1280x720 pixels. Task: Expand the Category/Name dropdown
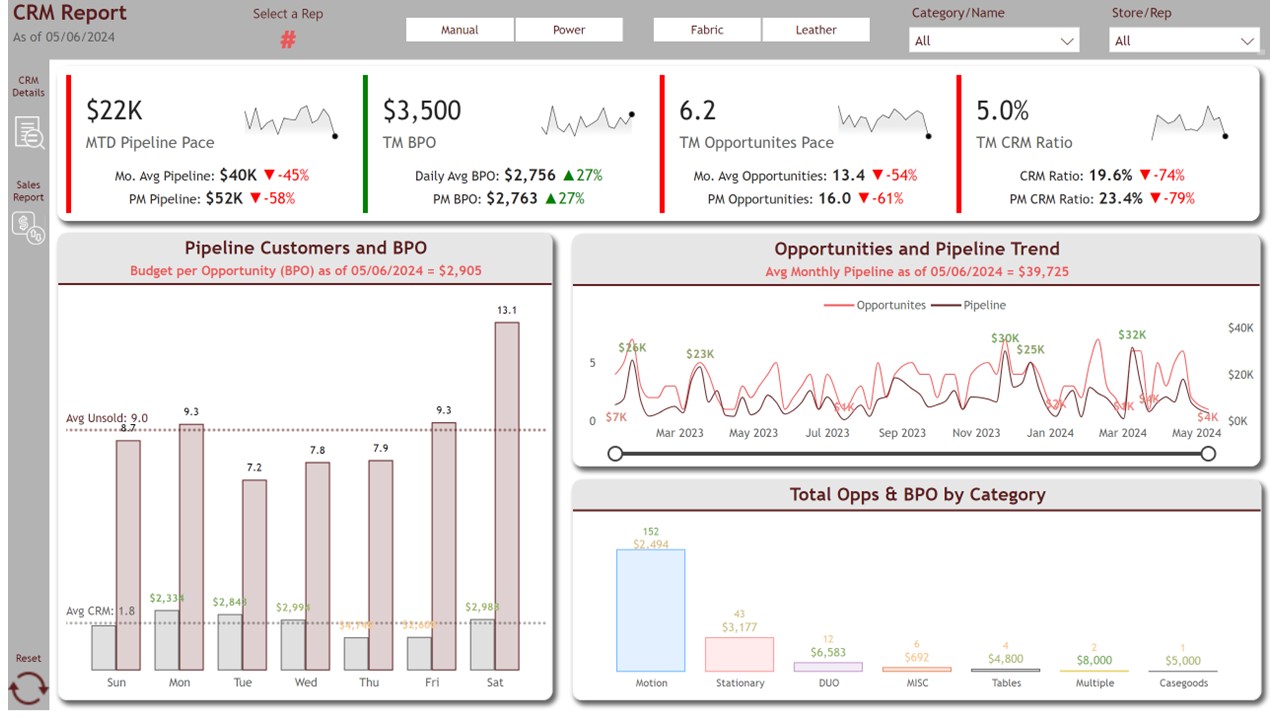994,41
